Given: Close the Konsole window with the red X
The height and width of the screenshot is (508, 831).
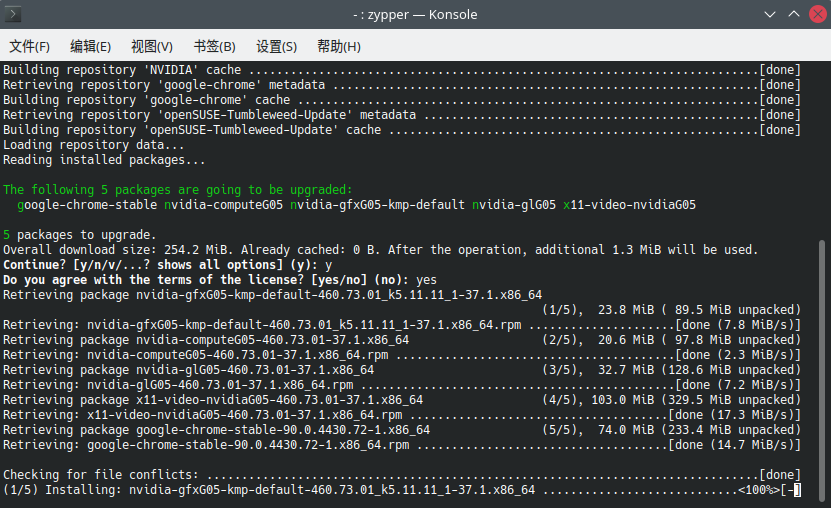Looking at the screenshot, I should (818, 14).
